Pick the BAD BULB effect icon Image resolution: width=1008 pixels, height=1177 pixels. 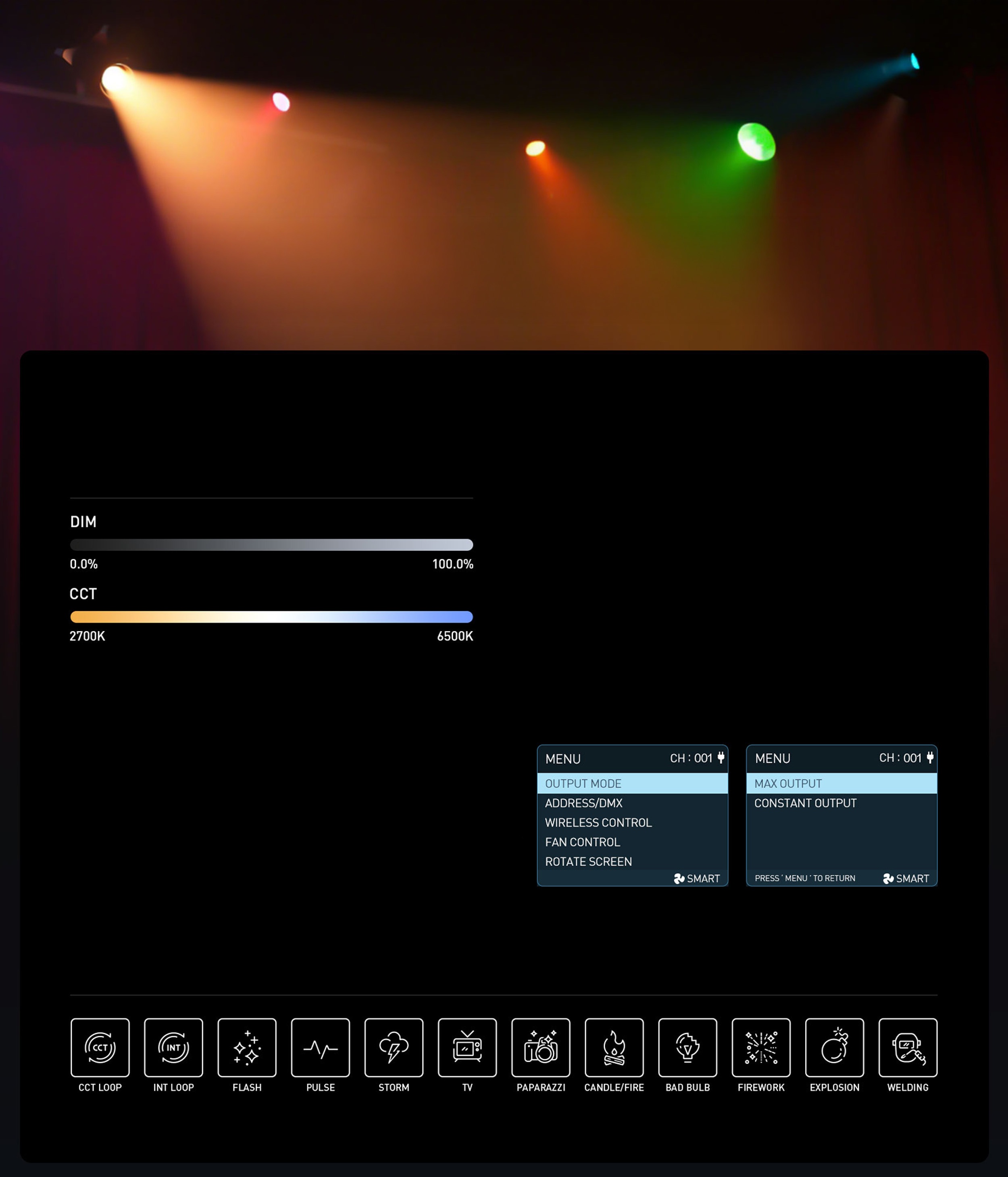pos(688,1048)
